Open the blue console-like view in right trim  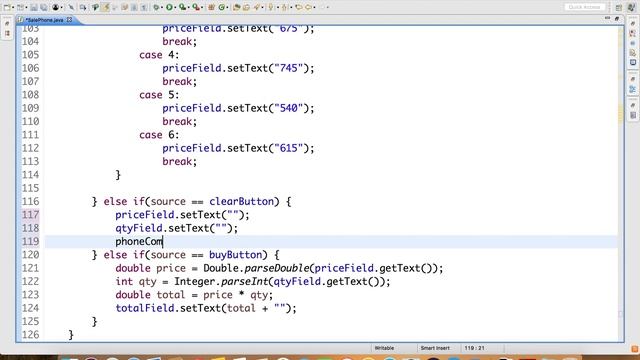(633, 62)
